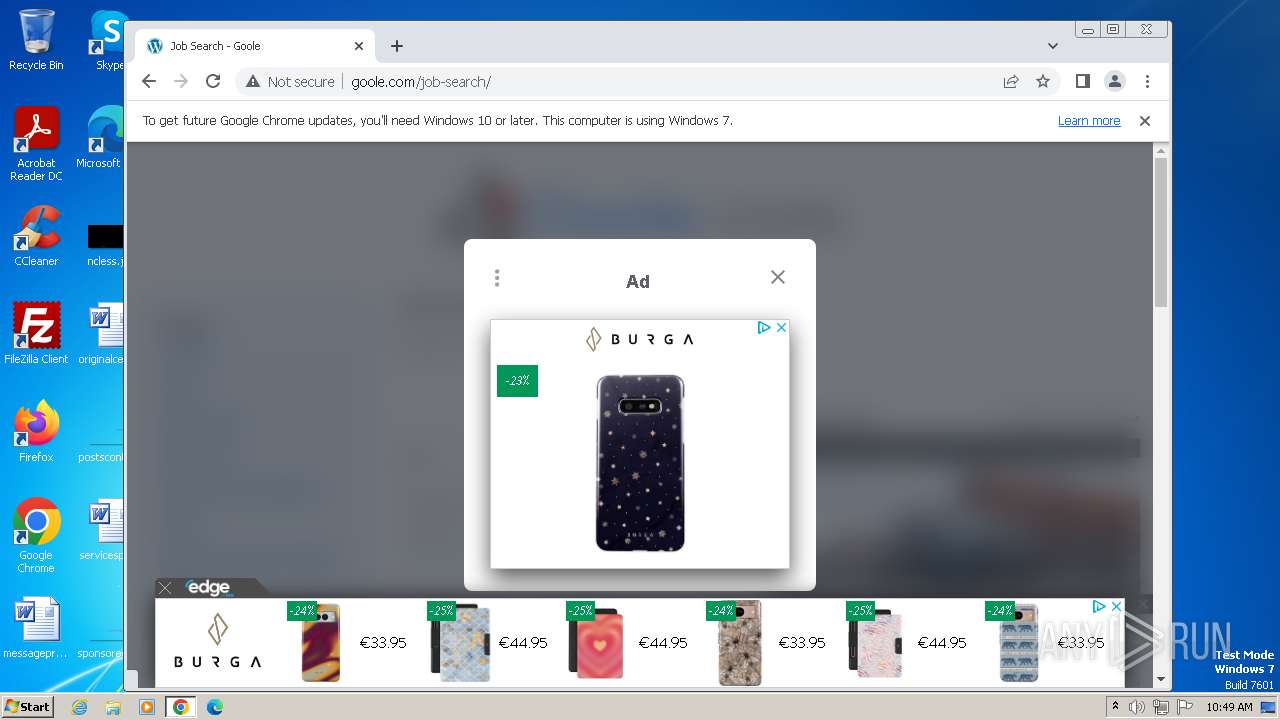
Task: Close the Job Search - Goole tab
Action: (x=359, y=46)
